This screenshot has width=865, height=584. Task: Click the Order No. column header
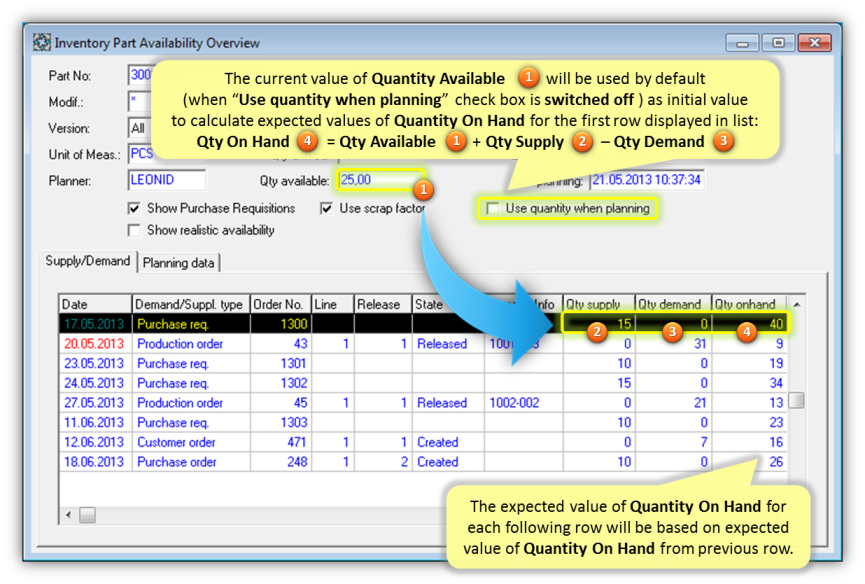pyautogui.click(x=281, y=304)
